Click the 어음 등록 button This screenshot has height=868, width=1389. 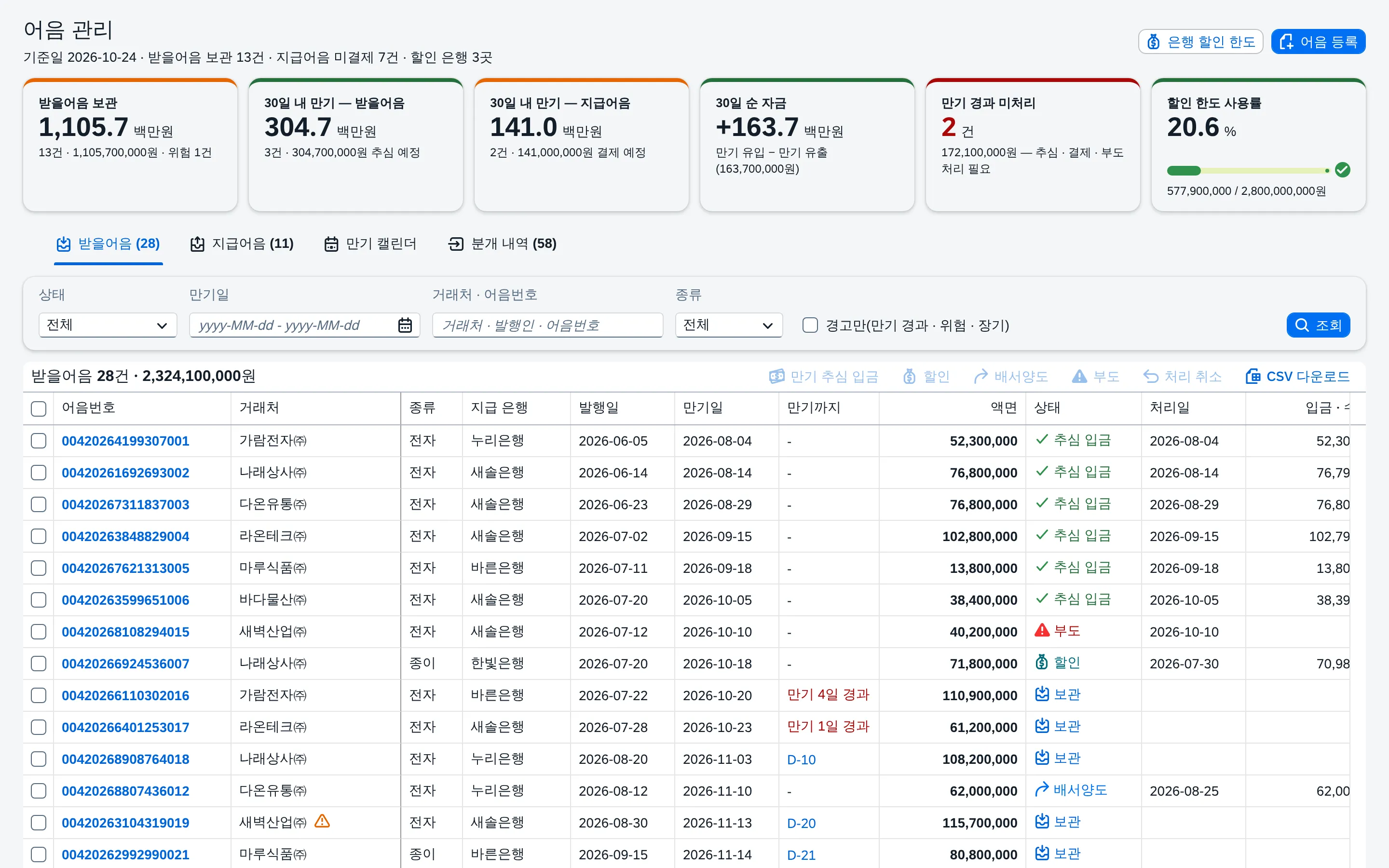1318,41
